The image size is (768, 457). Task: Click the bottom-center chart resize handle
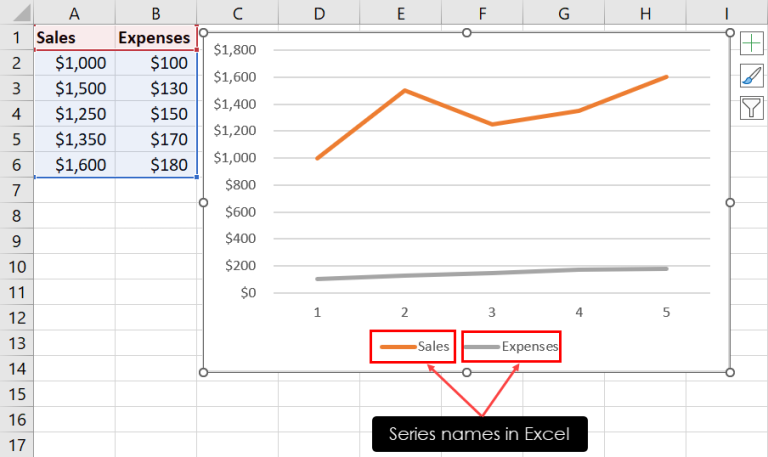click(x=467, y=372)
